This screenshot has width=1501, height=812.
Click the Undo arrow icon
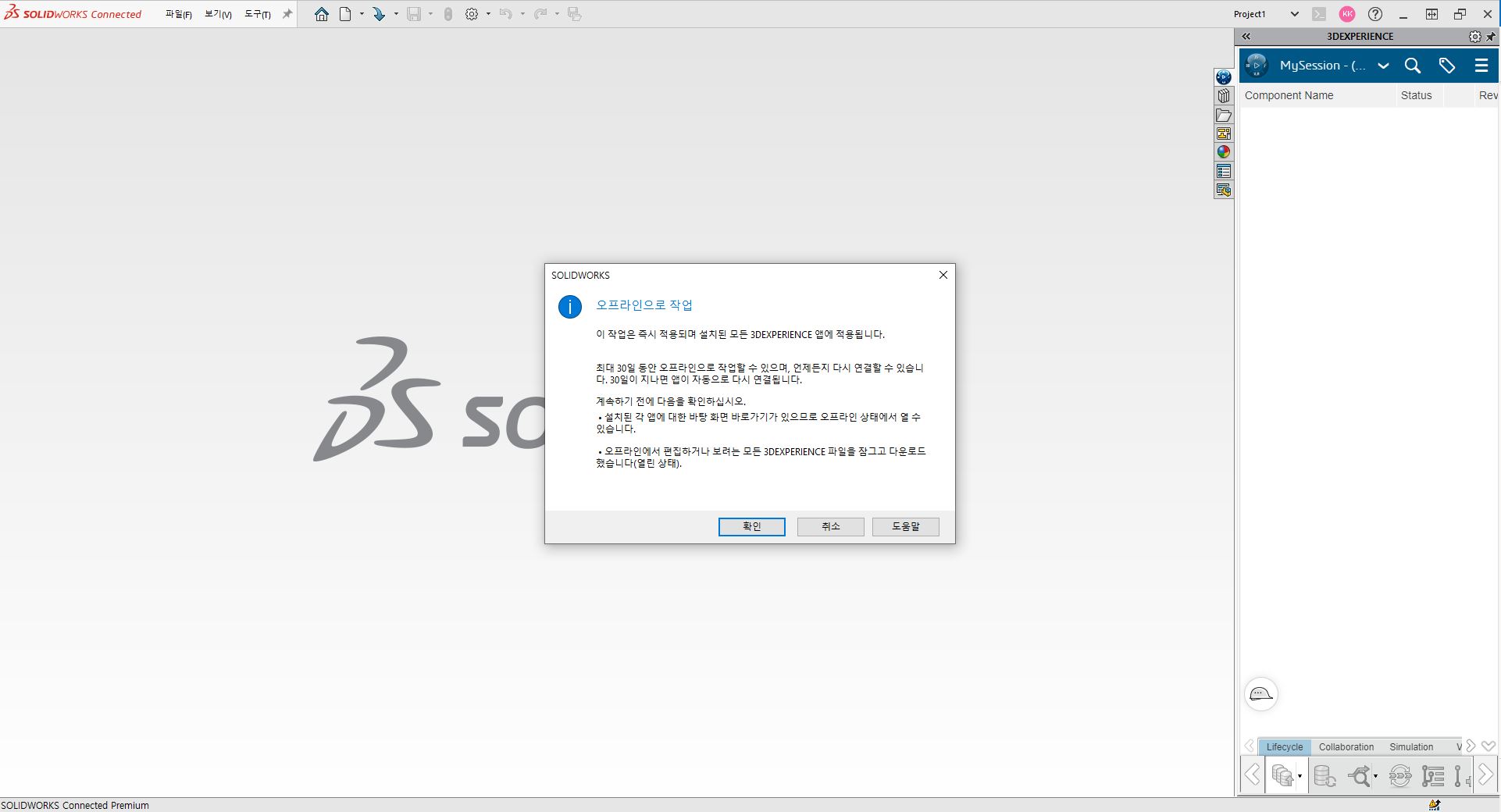505,14
